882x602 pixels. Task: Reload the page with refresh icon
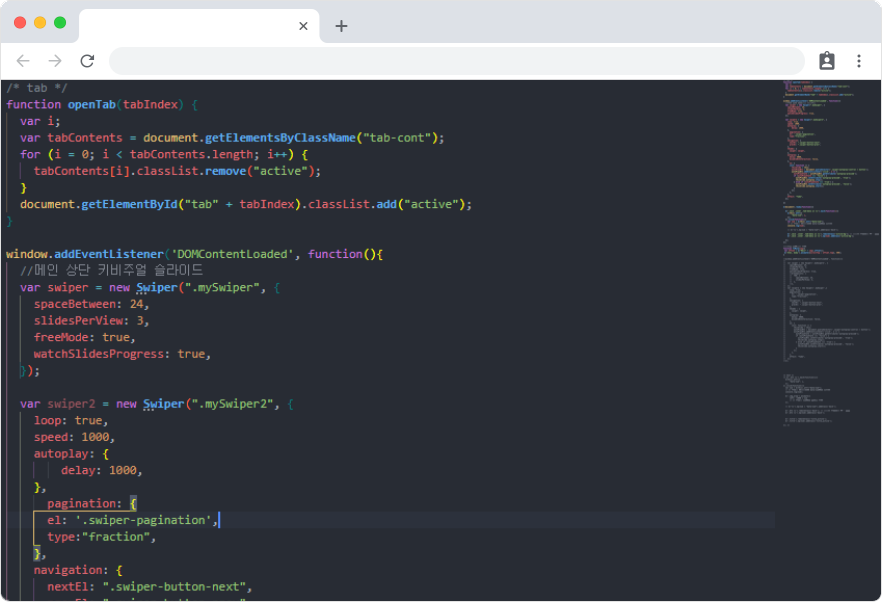87,61
